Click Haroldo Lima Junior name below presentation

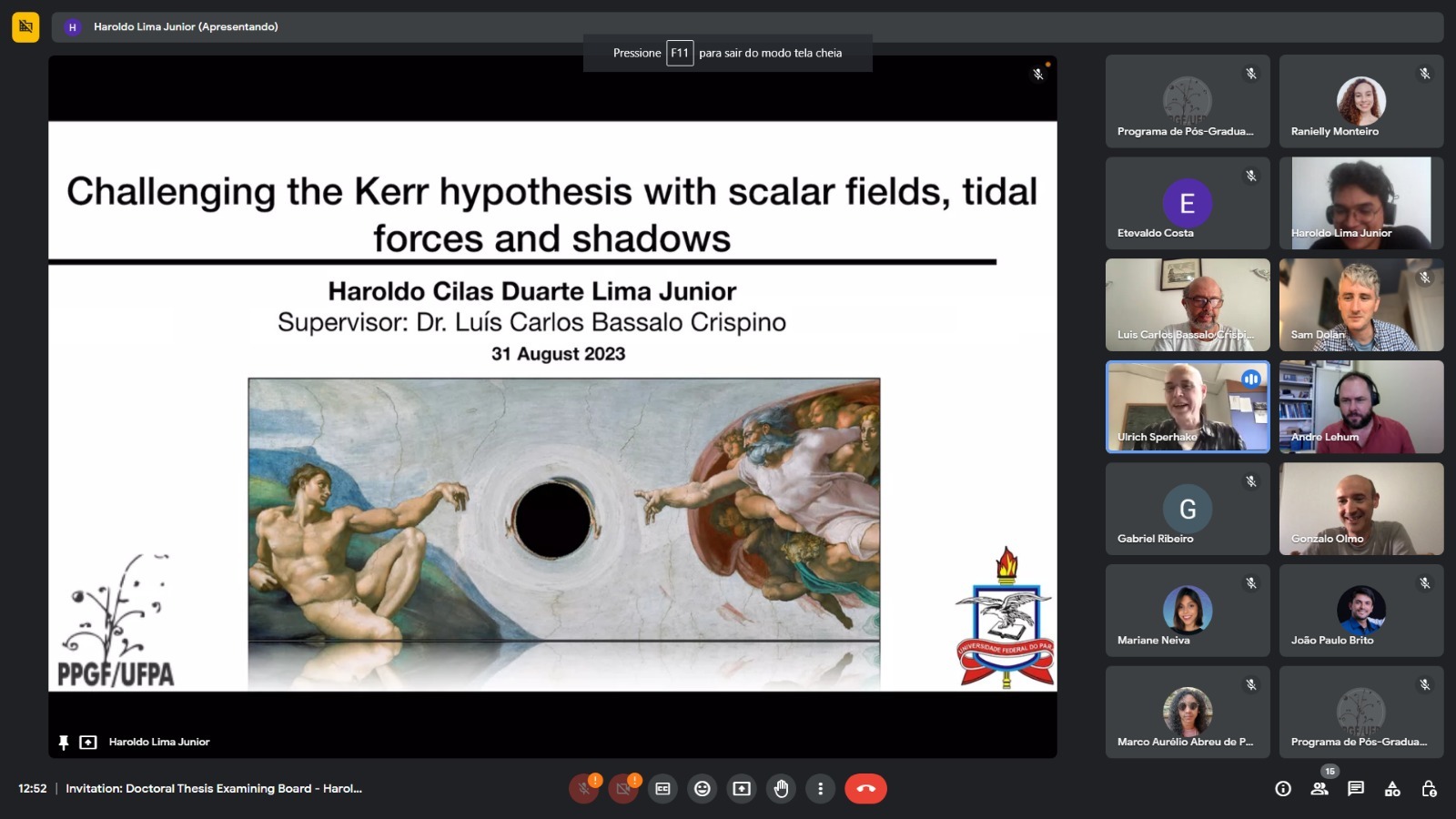[x=159, y=743]
